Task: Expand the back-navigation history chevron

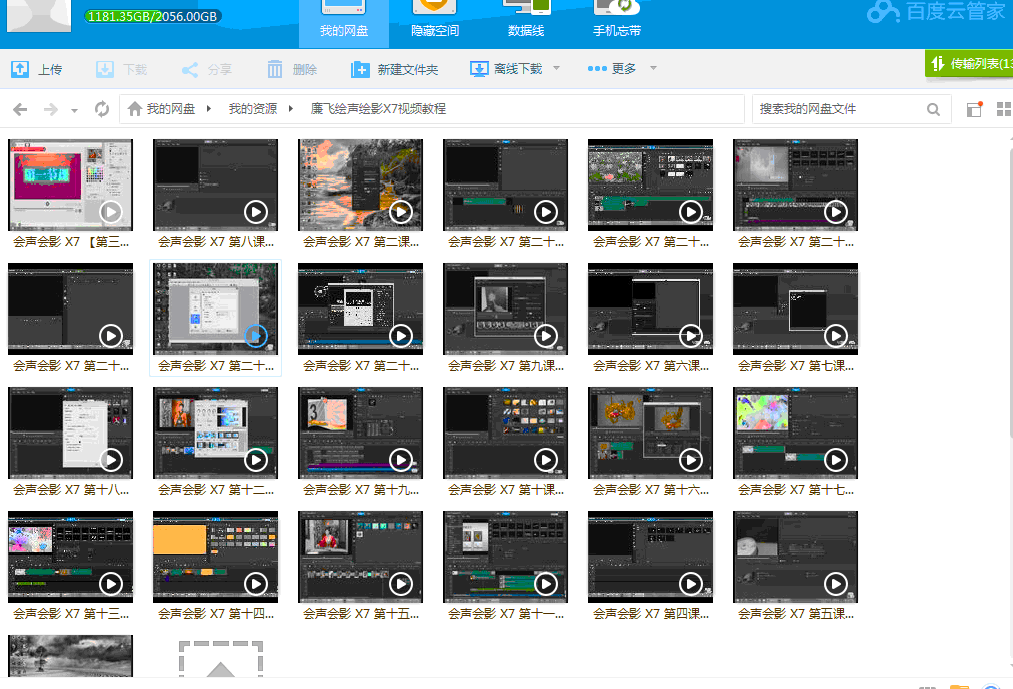Action: pyautogui.click(x=73, y=109)
